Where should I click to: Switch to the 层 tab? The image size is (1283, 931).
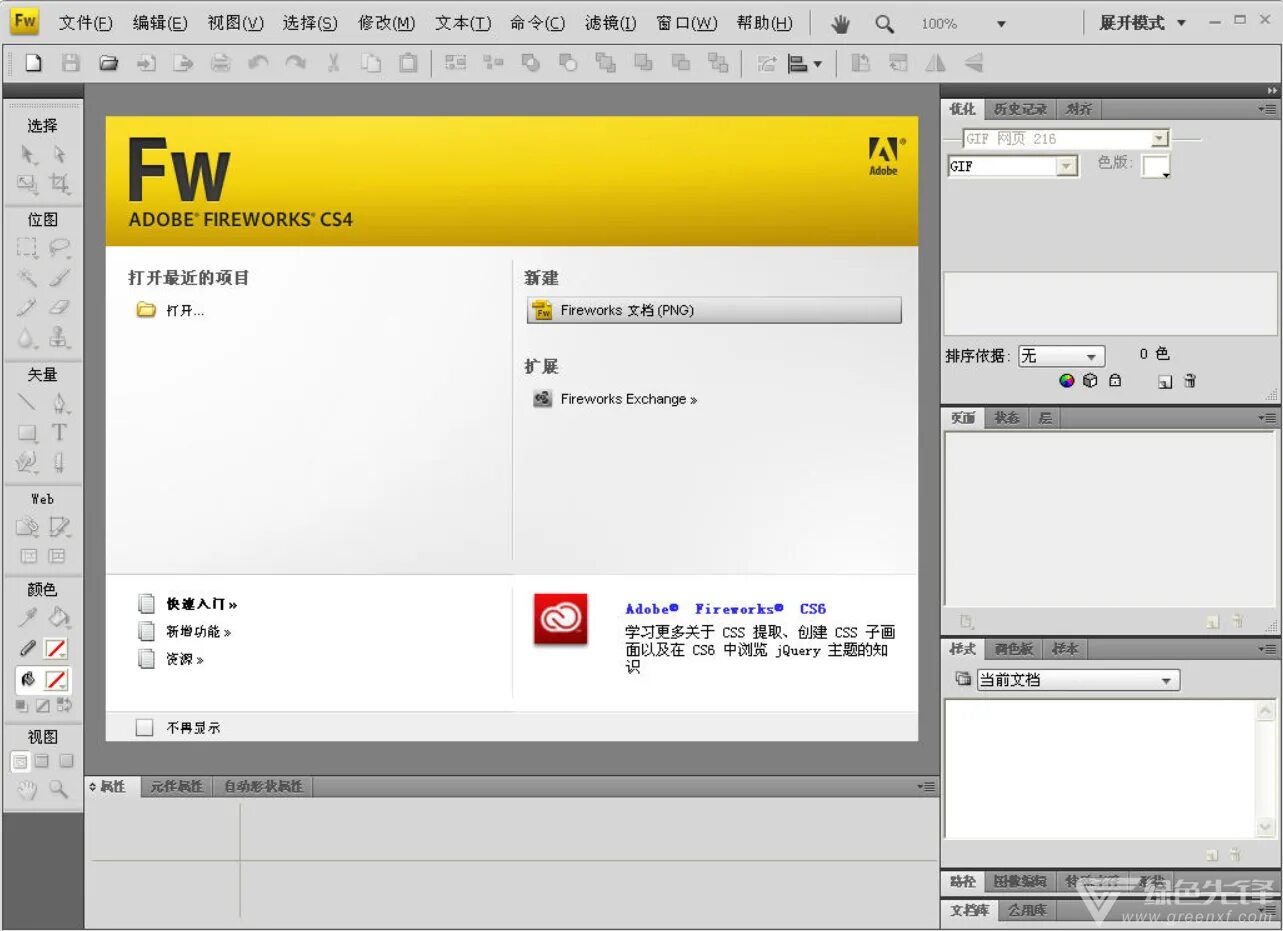click(x=1045, y=418)
